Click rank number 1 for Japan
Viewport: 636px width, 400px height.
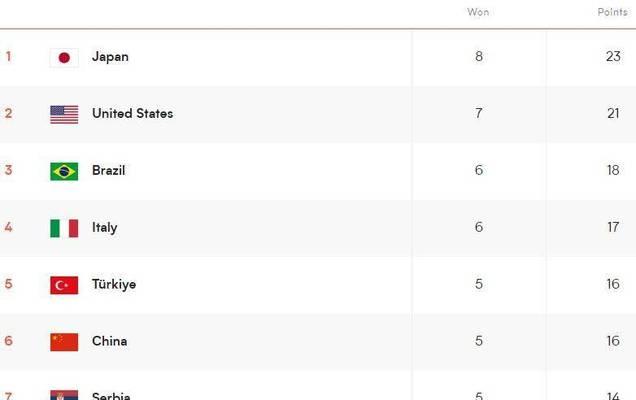click(x=8, y=56)
